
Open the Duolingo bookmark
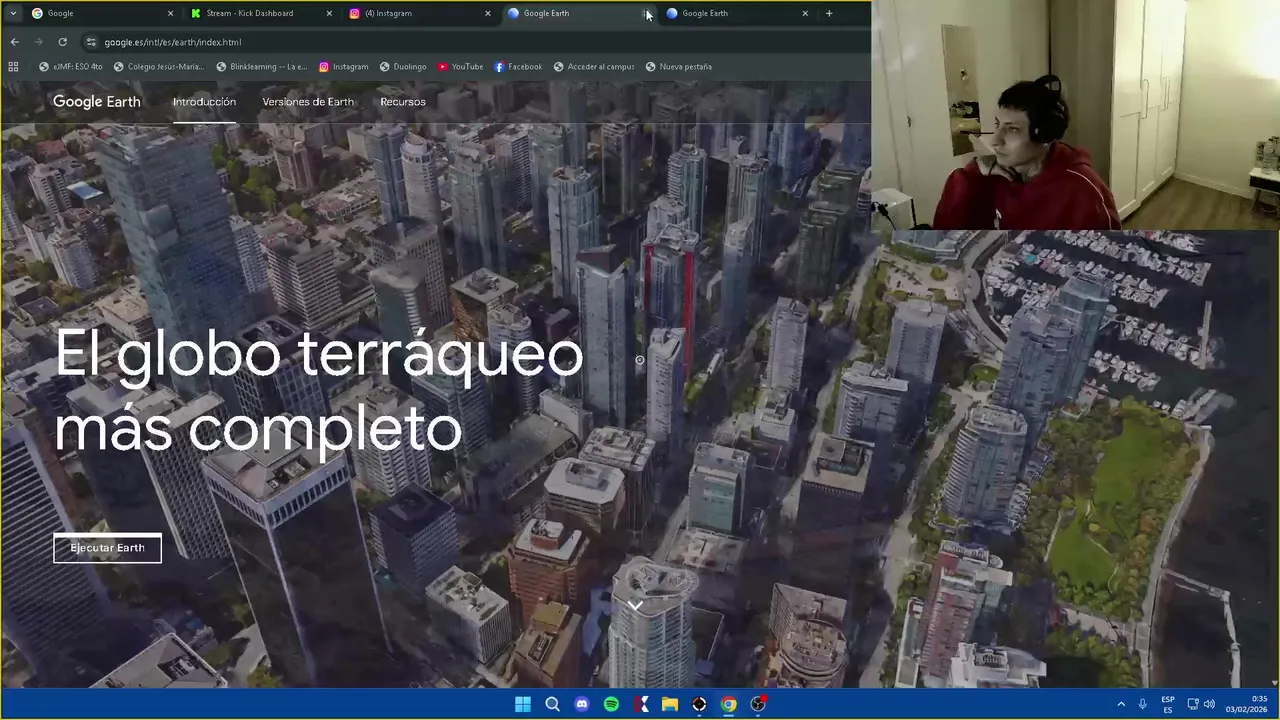tap(403, 66)
